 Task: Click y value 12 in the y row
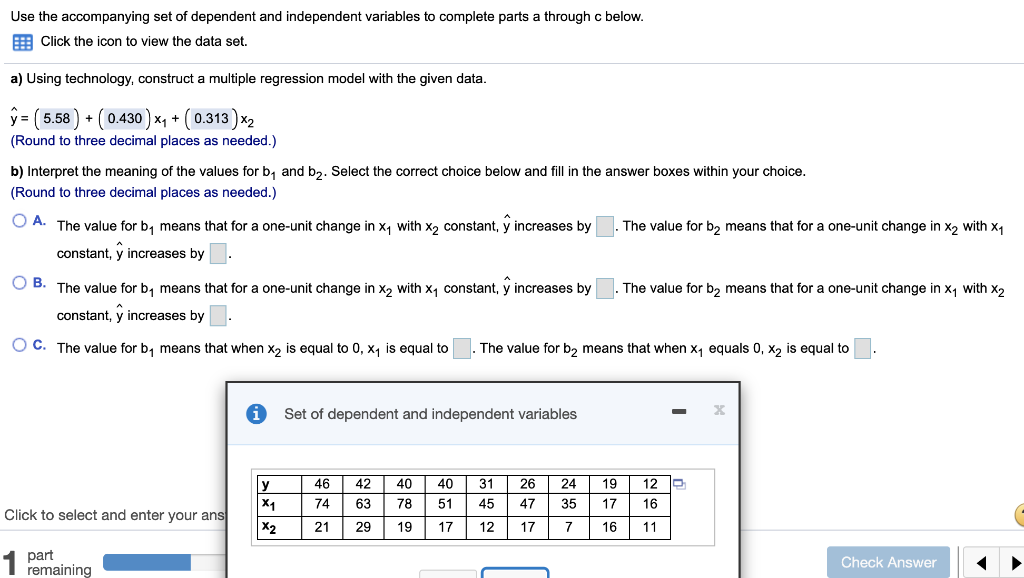coord(650,484)
